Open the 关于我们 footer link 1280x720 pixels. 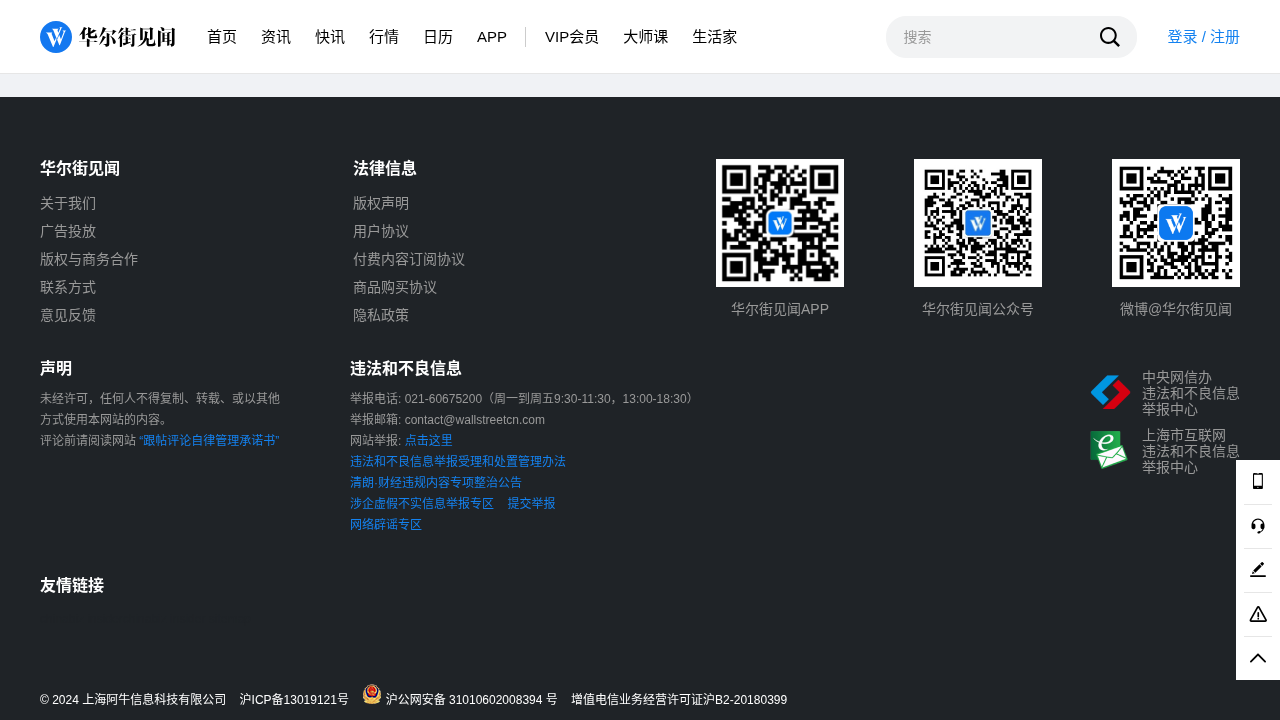[x=68, y=203]
